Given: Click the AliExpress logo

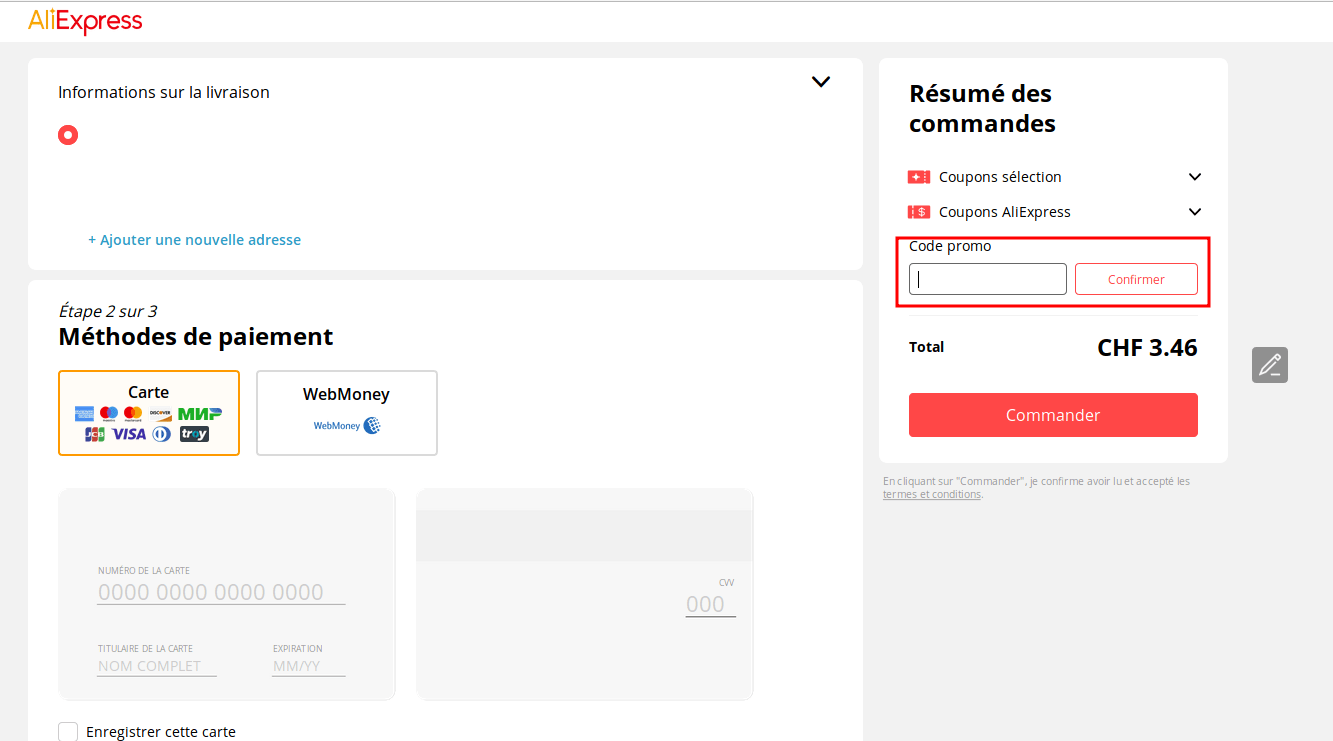Looking at the screenshot, I should (85, 20).
